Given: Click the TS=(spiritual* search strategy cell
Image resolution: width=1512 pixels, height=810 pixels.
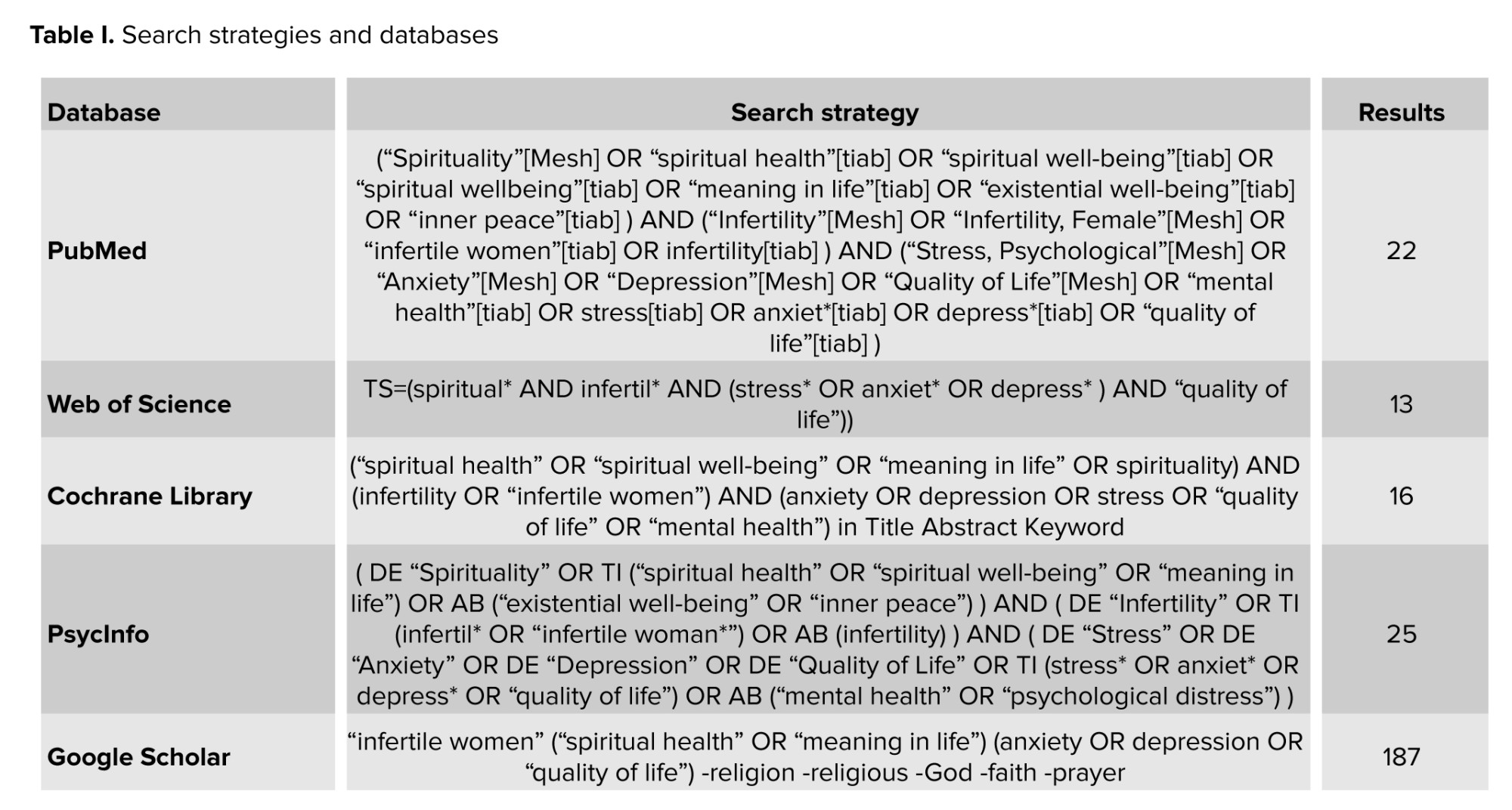Looking at the screenshot, I should pyautogui.click(x=825, y=404).
